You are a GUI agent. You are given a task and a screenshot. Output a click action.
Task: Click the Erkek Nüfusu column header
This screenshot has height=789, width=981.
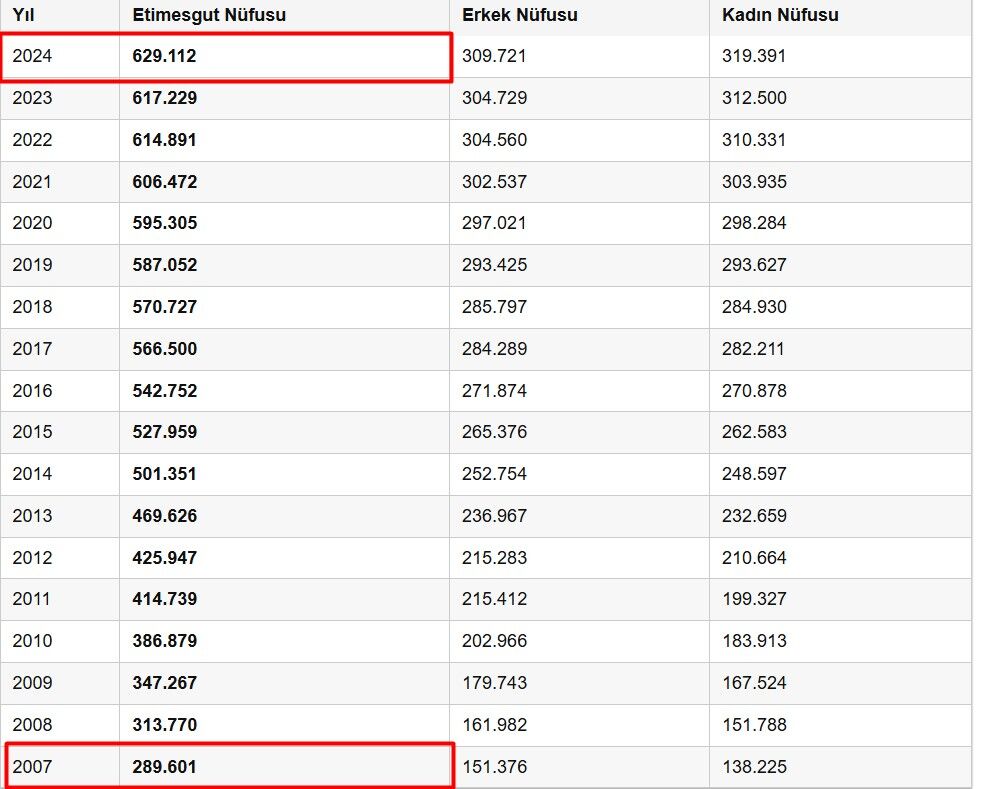pyautogui.click(x=520, y=15)
